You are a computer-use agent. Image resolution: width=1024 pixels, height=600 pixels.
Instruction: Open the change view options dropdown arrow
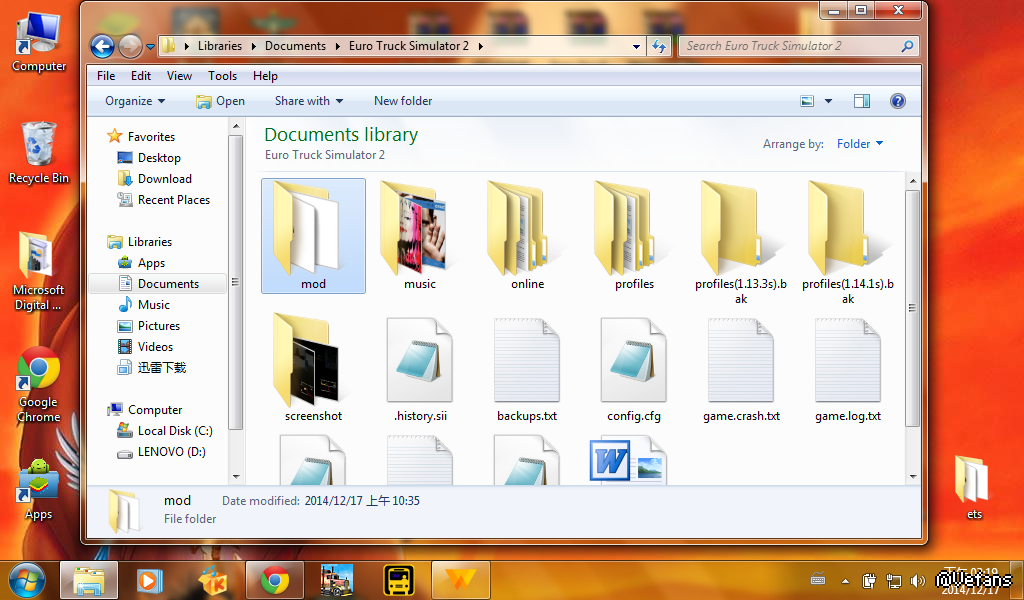pyautogui.click(x=829, y=101)
